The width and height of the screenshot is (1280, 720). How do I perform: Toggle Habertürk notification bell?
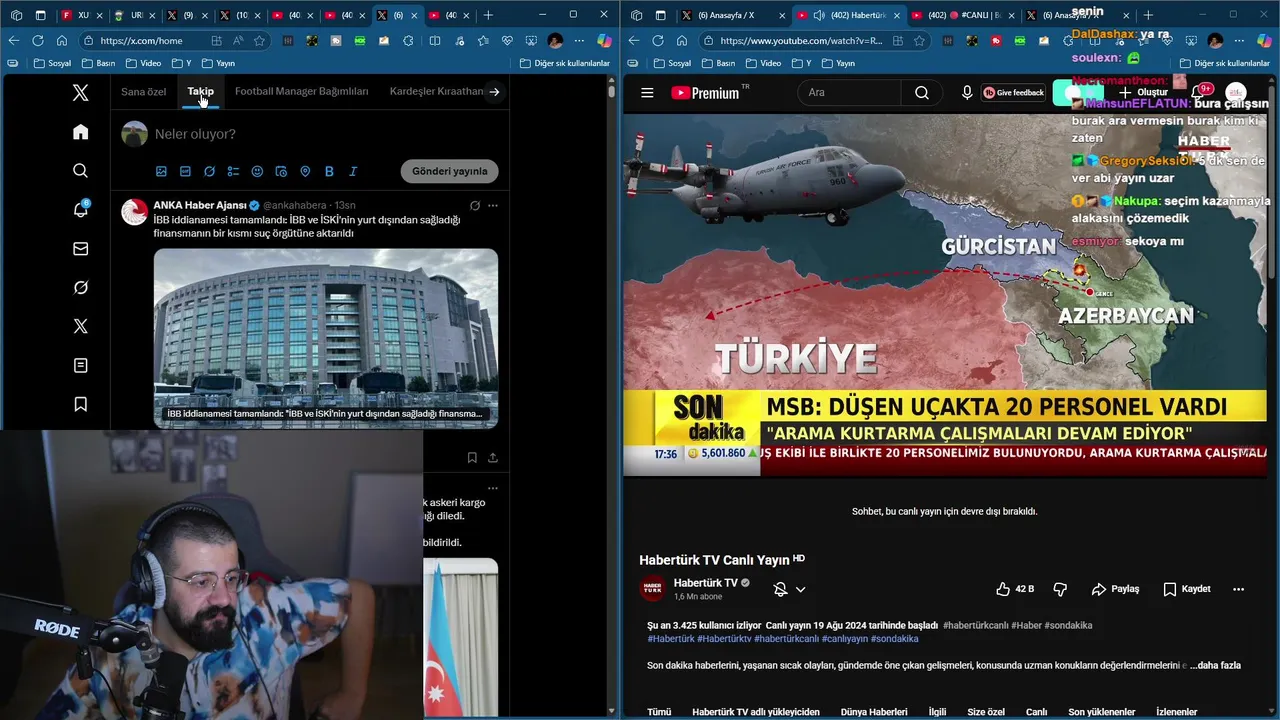coord(780,590)
